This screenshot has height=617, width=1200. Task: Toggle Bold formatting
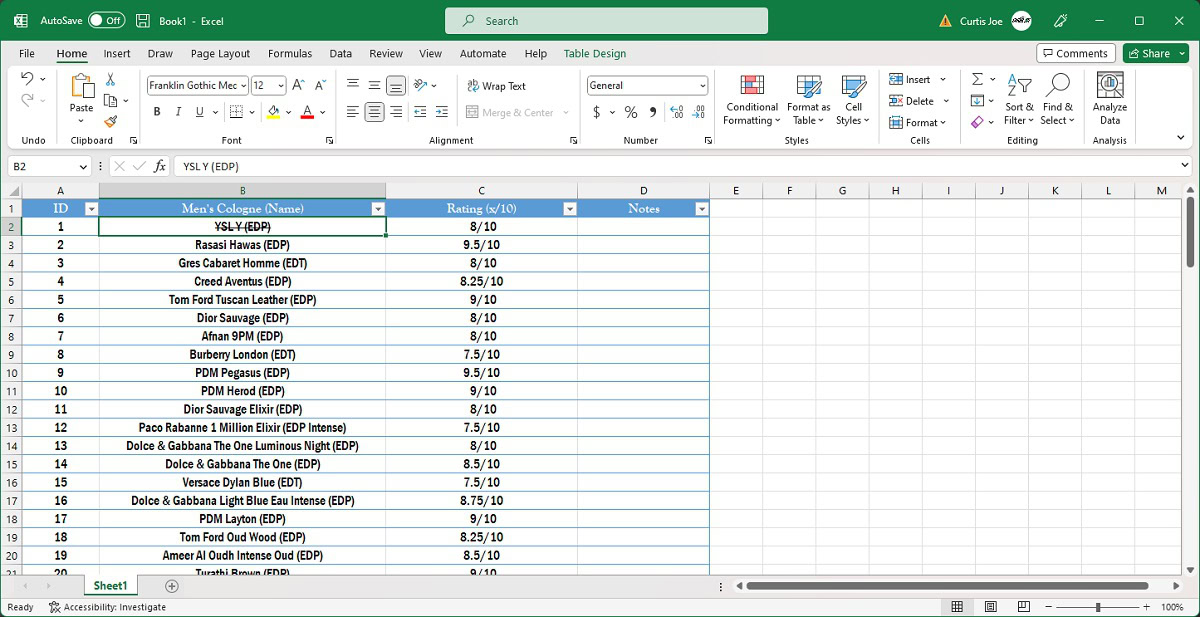[x=157, y=112]
